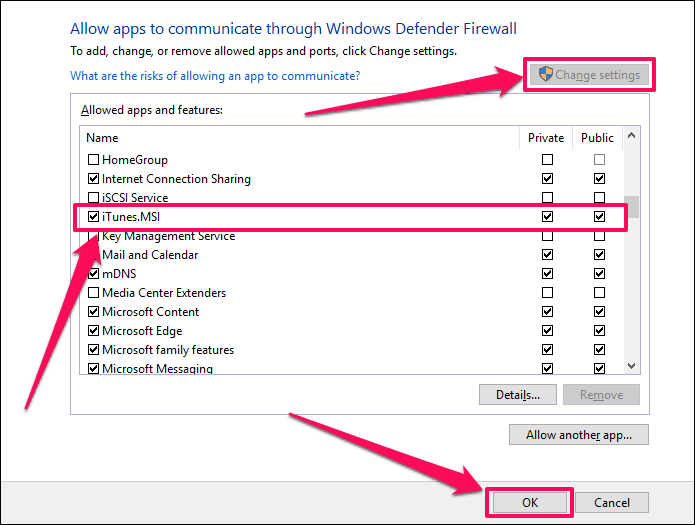Uncheck Internet Connection Sharing name checkbox
The height and width of the screenshot is (525, 695).
pos(93,178)
